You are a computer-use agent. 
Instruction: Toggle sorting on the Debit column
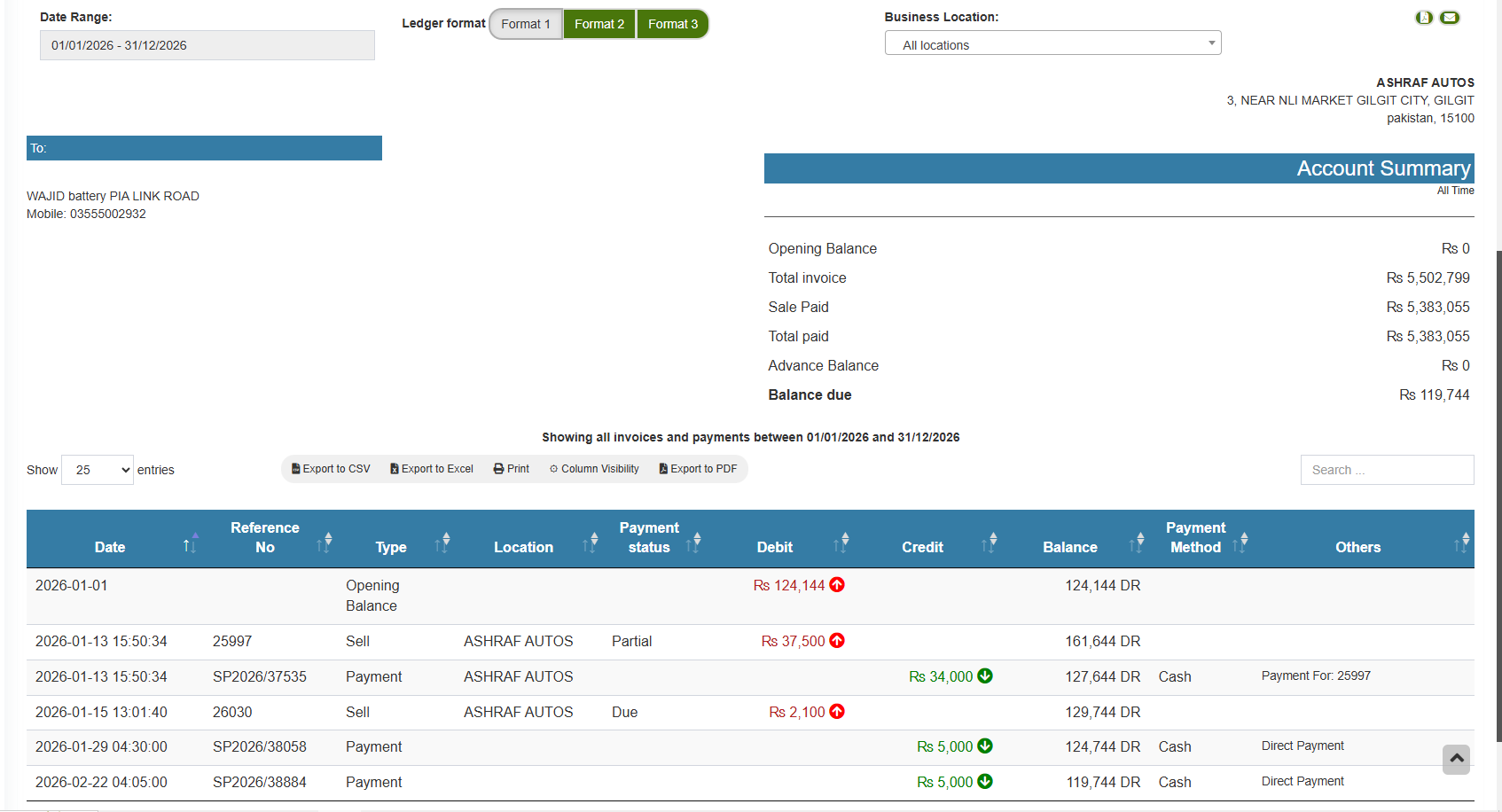pos(842,541)
